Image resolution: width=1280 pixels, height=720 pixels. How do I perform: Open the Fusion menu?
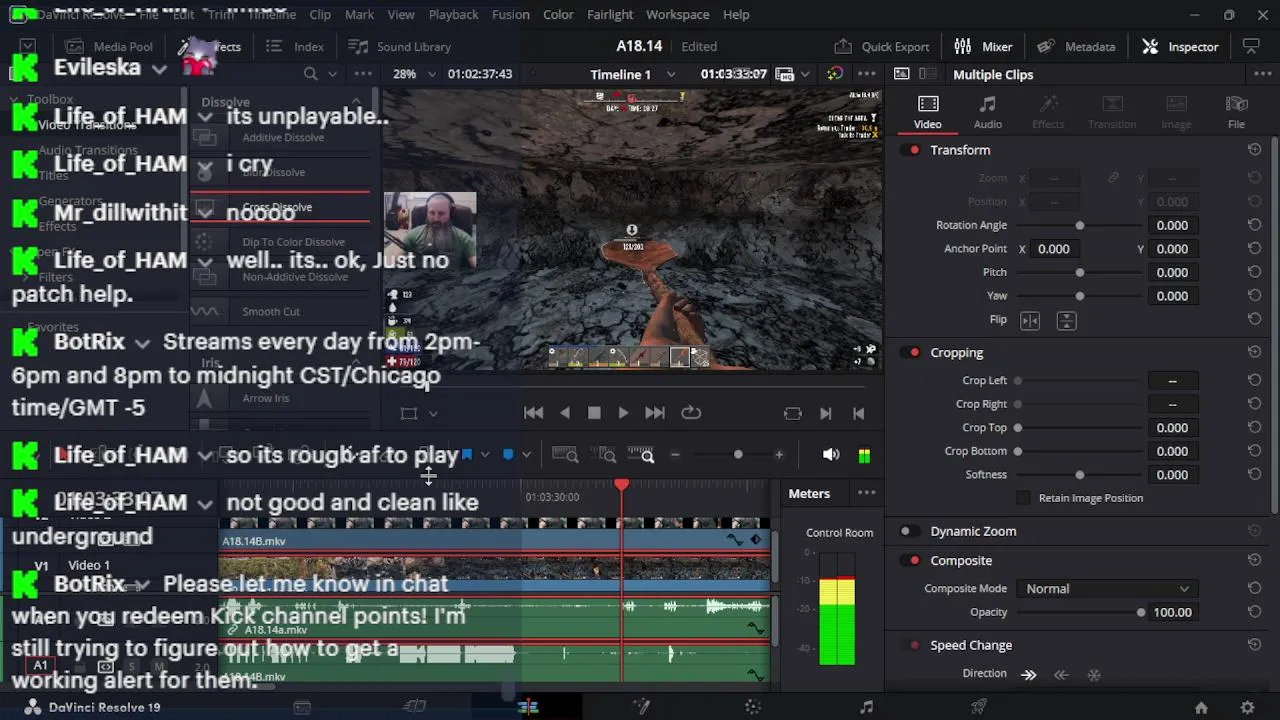click(510, 15)
